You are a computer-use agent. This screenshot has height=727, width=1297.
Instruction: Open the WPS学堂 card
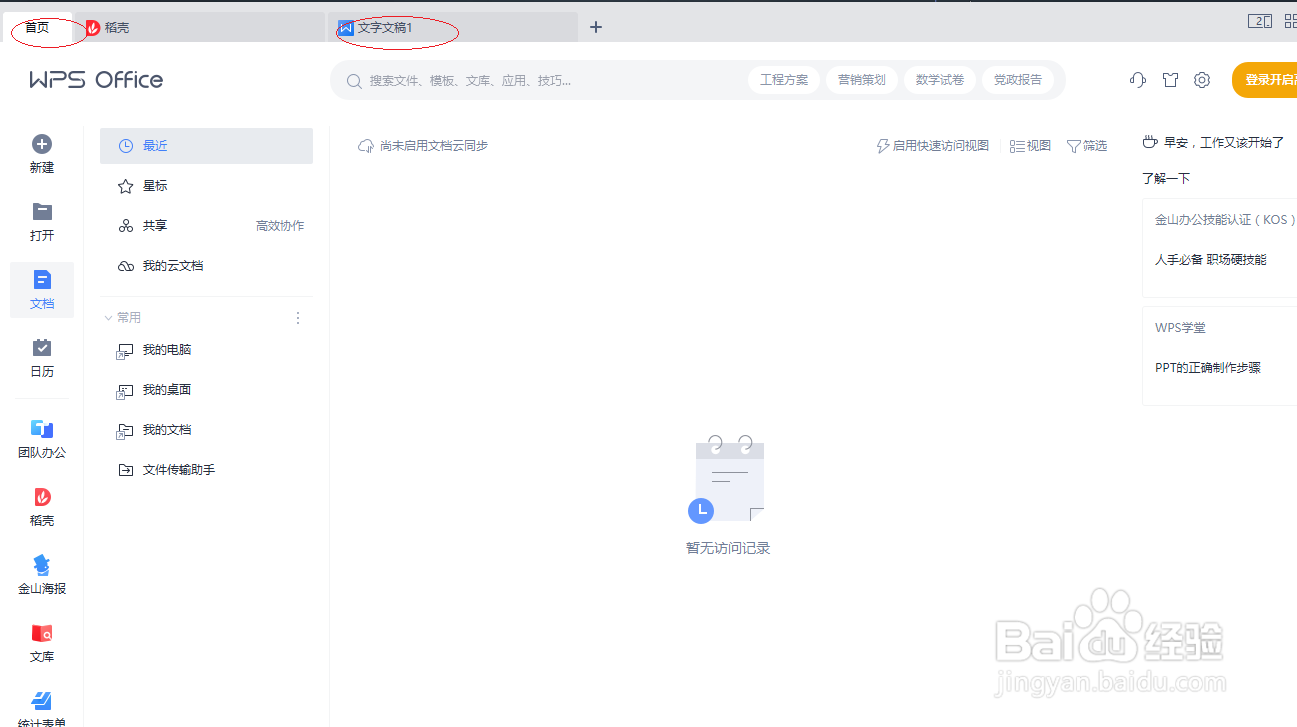tap(1220, 355)
